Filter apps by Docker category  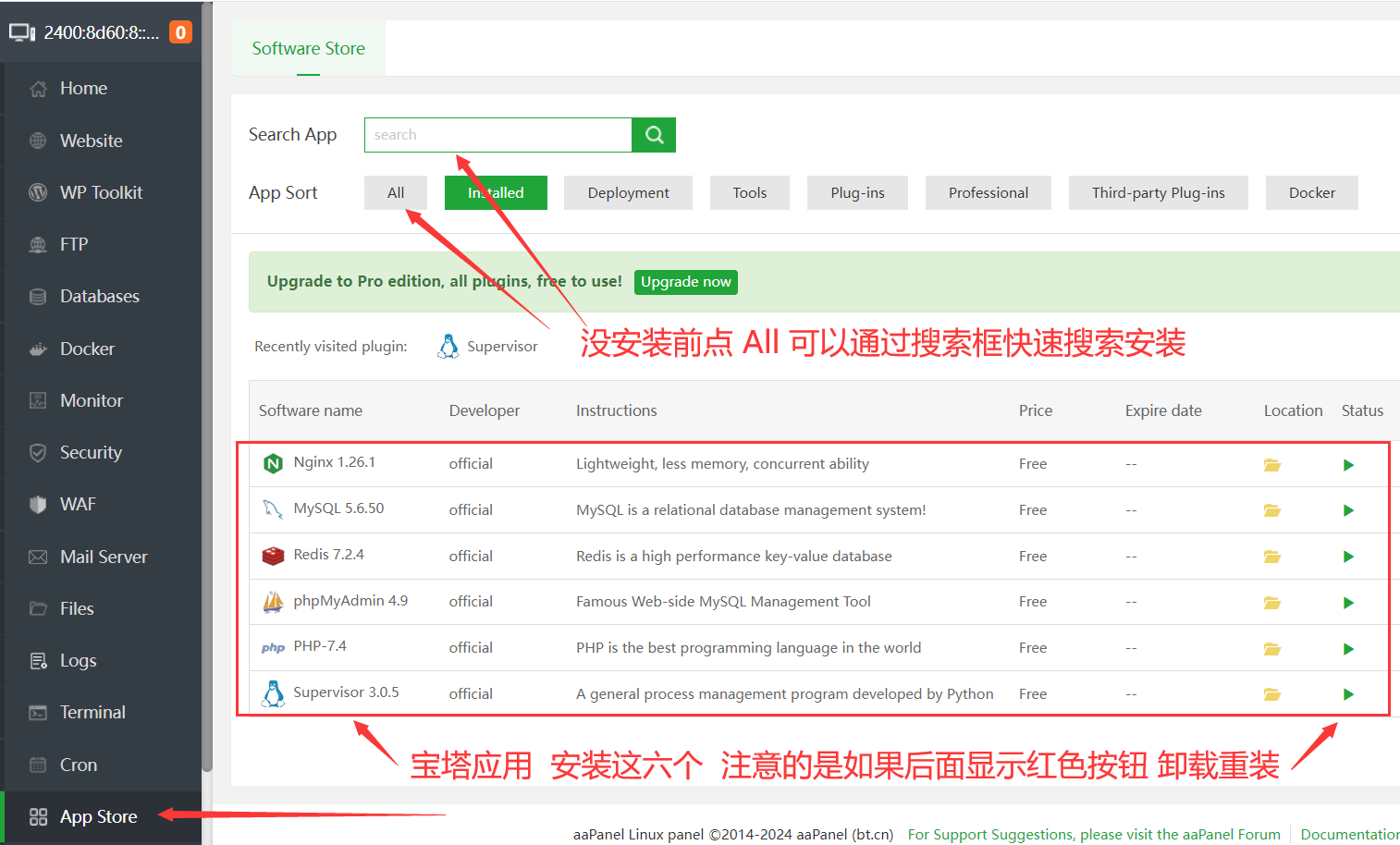point(1312,192)
